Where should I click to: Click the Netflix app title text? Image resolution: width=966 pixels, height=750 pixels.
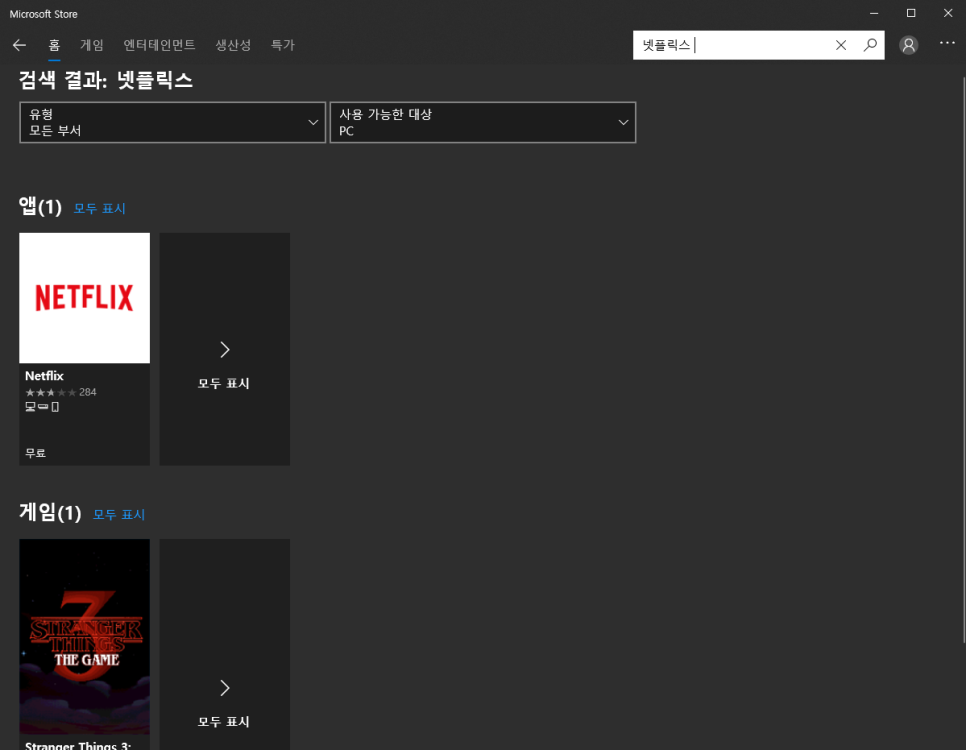(44, 376)
